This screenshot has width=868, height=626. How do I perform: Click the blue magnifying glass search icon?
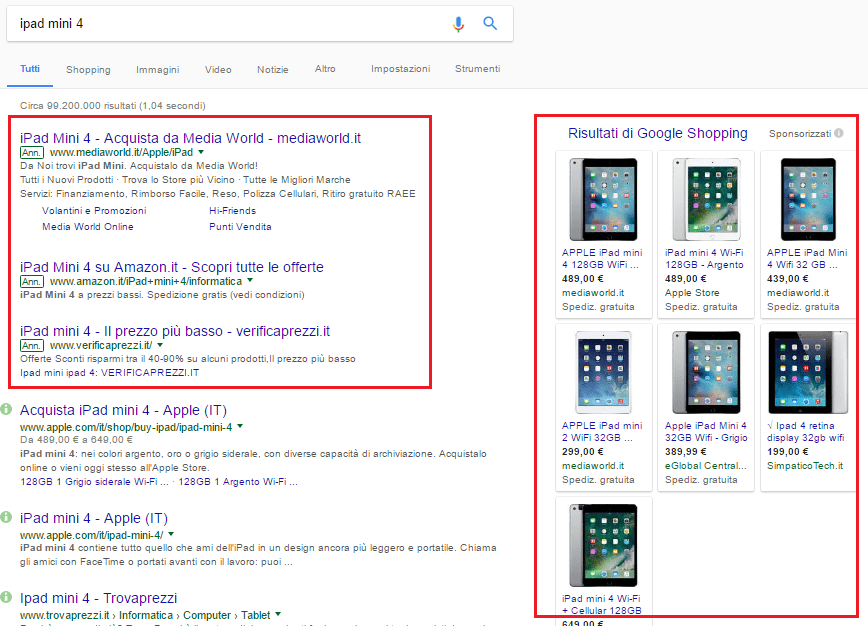click(x=490, y=23)
